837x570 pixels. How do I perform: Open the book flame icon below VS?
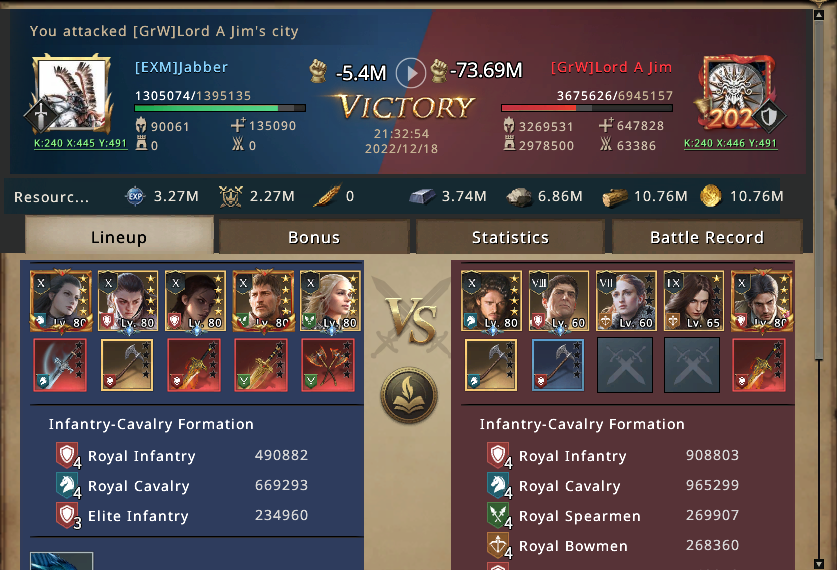pyautogui.click(x=409, y=395)
